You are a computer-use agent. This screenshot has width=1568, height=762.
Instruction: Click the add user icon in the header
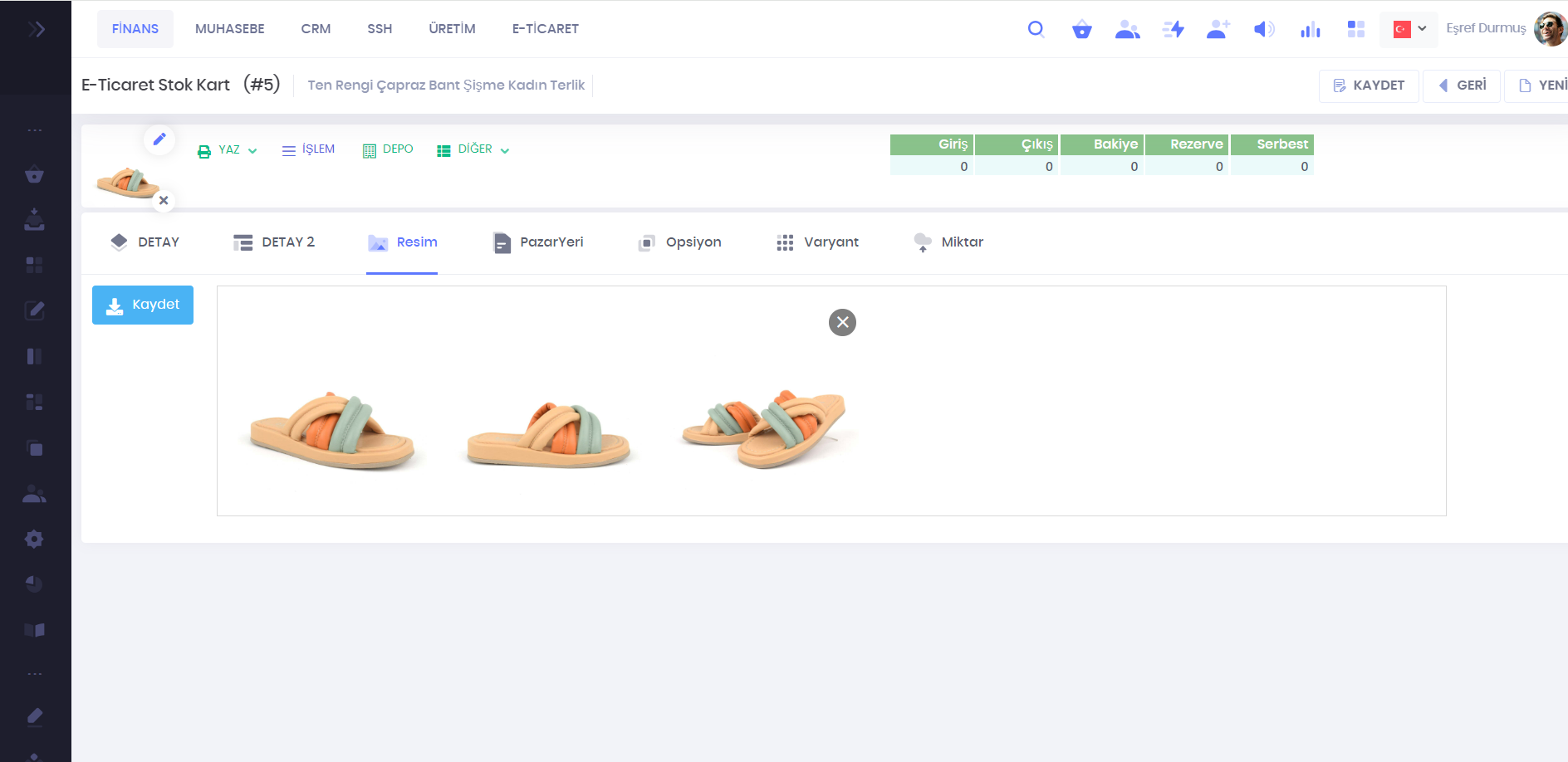point(1218,30)
